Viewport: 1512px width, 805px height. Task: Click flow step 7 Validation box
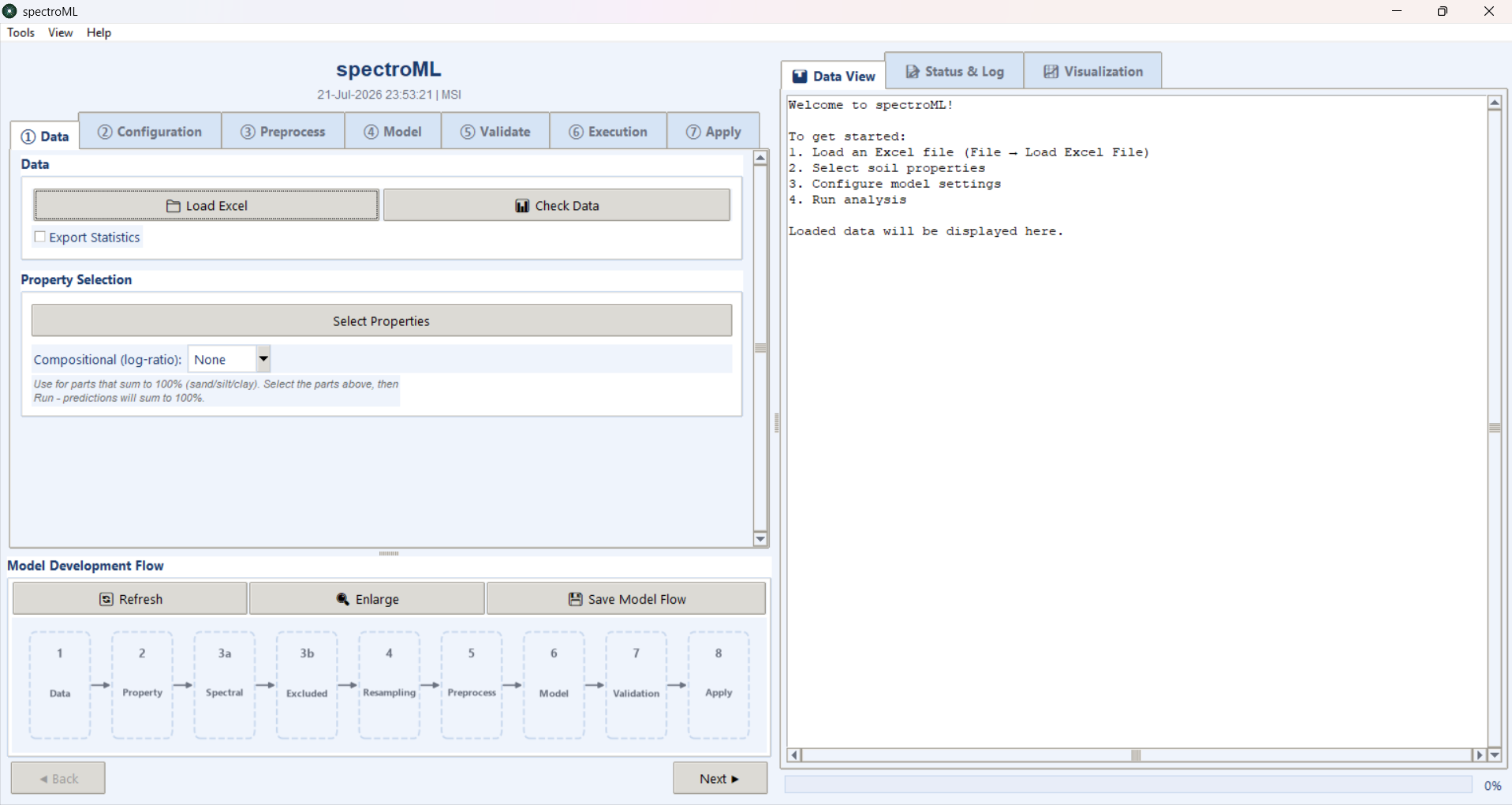pos(637,685)
